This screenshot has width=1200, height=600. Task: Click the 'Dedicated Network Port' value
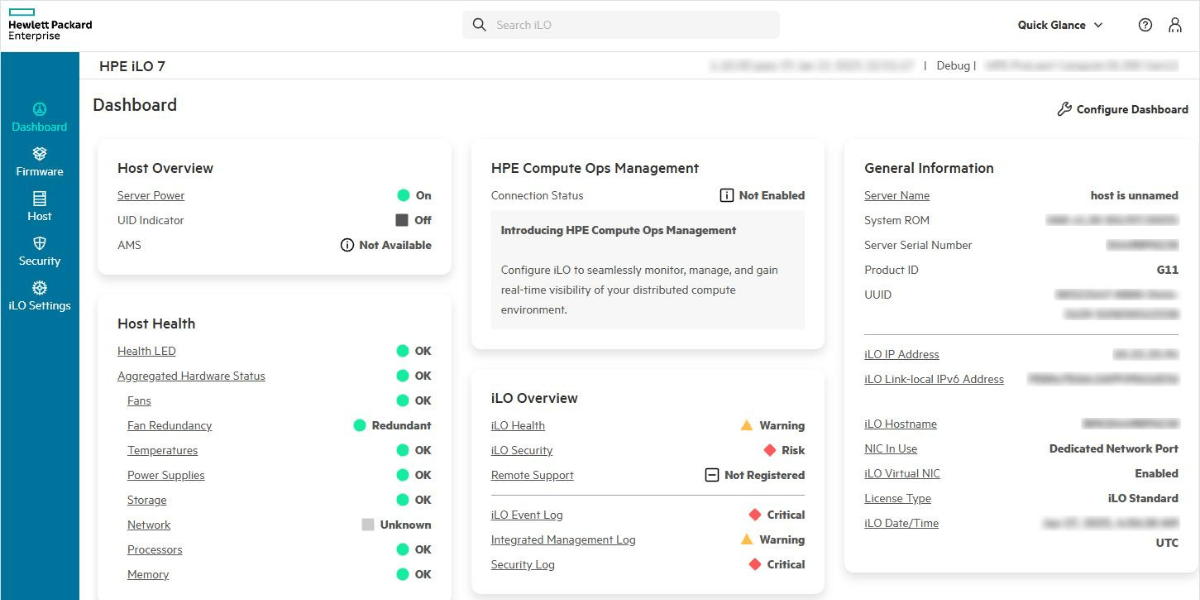tap(1114, 449)
